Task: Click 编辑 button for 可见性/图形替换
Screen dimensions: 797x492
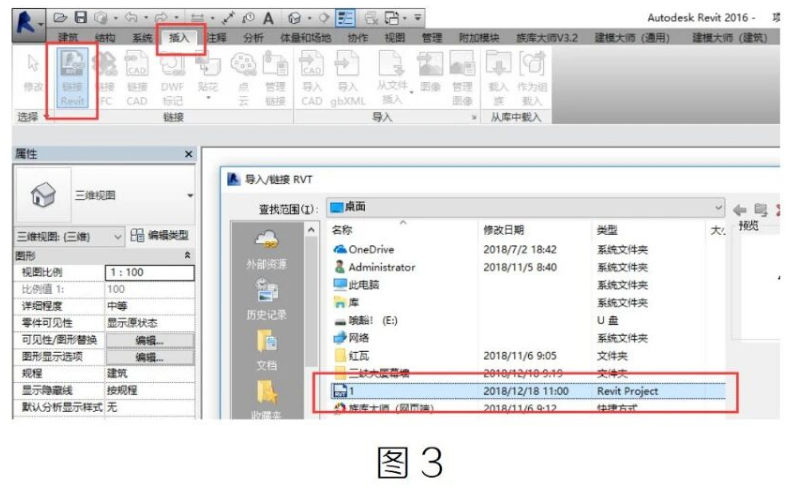Action: [149, 340]
